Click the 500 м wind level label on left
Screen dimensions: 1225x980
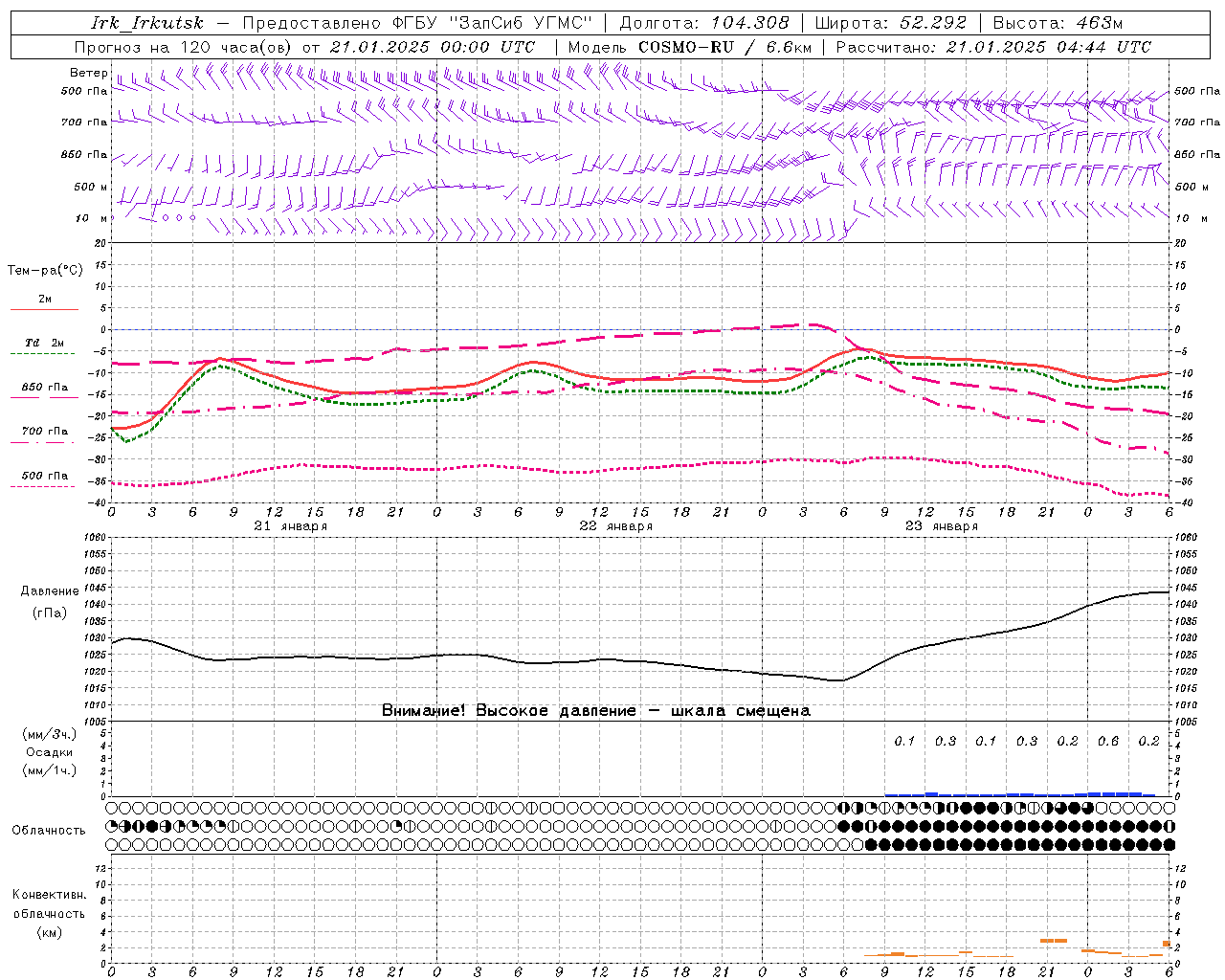[92, 187]
